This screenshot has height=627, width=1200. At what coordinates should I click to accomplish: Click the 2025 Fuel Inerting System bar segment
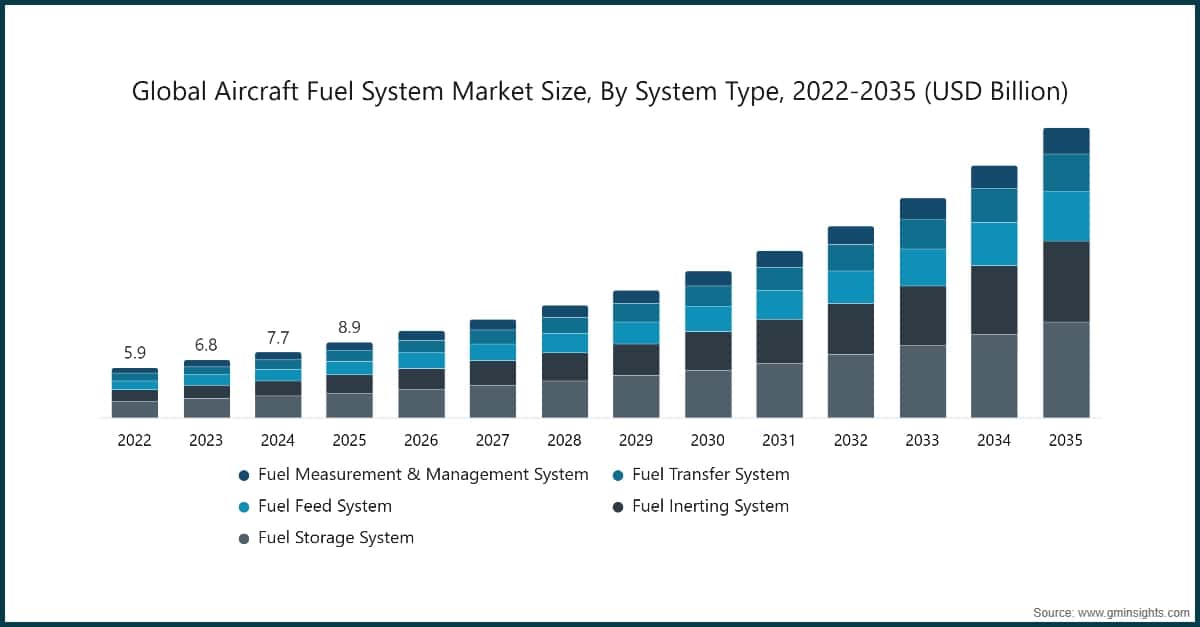pos(349,384)
